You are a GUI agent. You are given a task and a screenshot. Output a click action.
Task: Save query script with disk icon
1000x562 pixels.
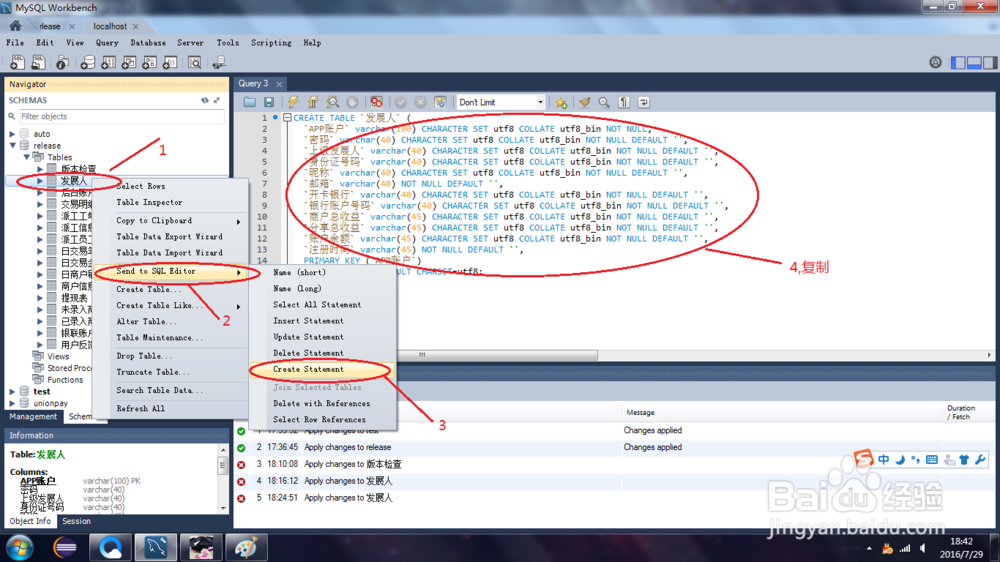(268, 102)
